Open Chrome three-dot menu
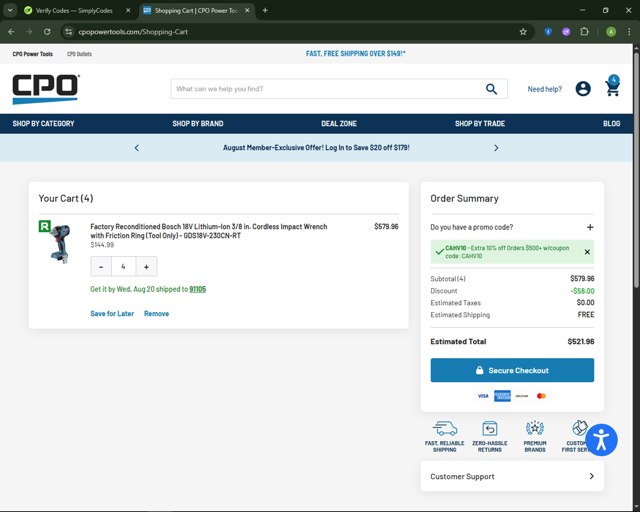The width and height of the screenshot is (640, 512). click(629, 32)
